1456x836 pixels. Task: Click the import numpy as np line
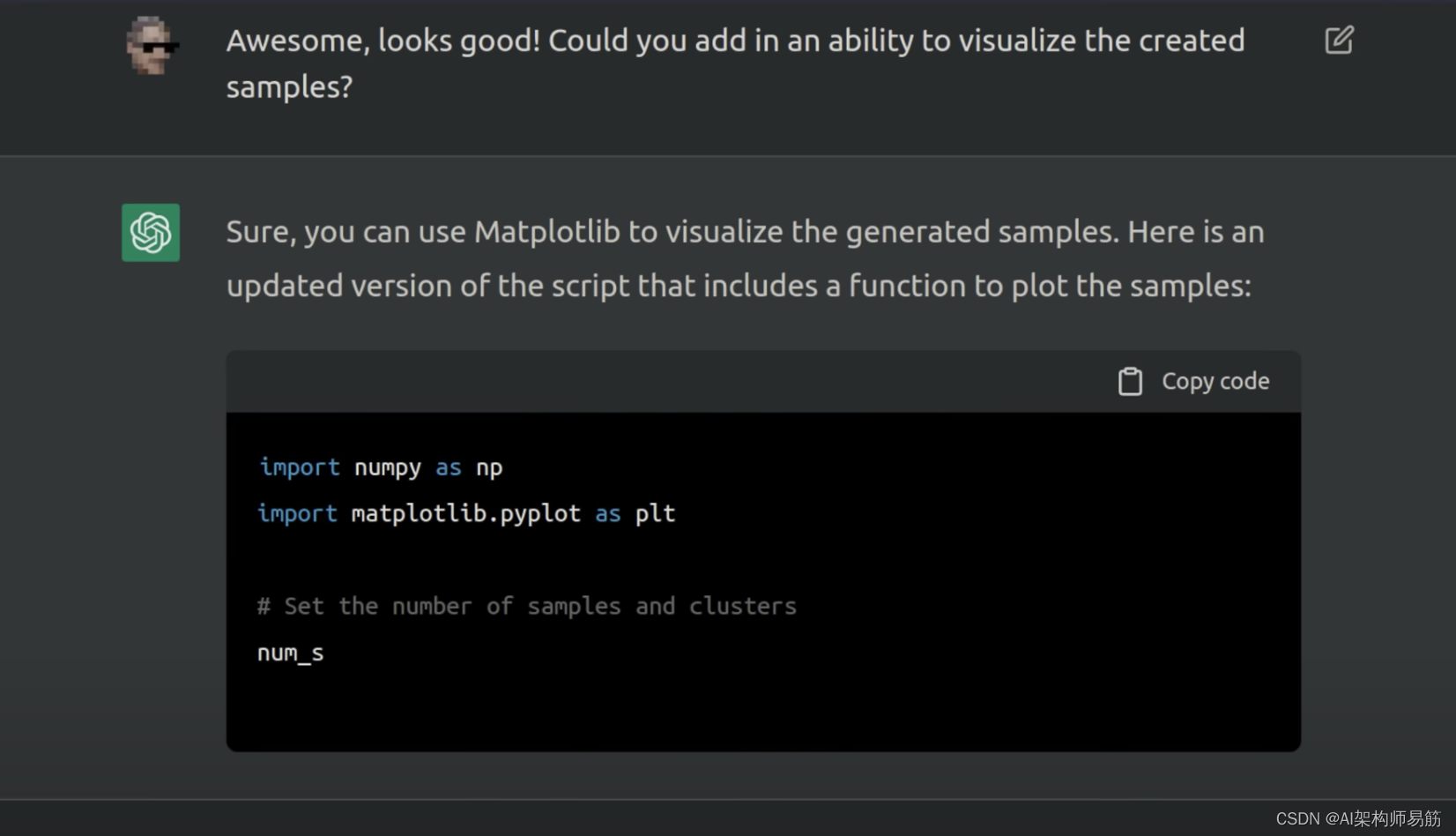[380, 467]
